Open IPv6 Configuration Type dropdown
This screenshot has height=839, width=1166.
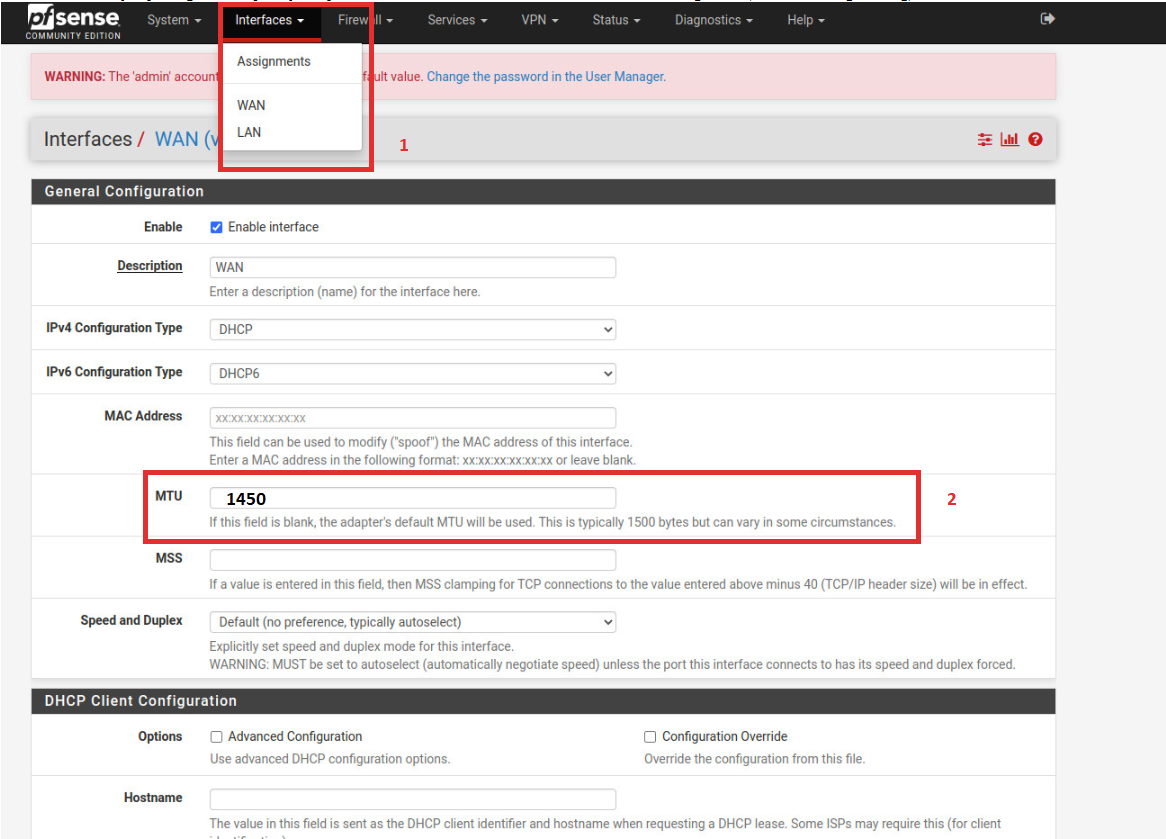tap(412, 373)
